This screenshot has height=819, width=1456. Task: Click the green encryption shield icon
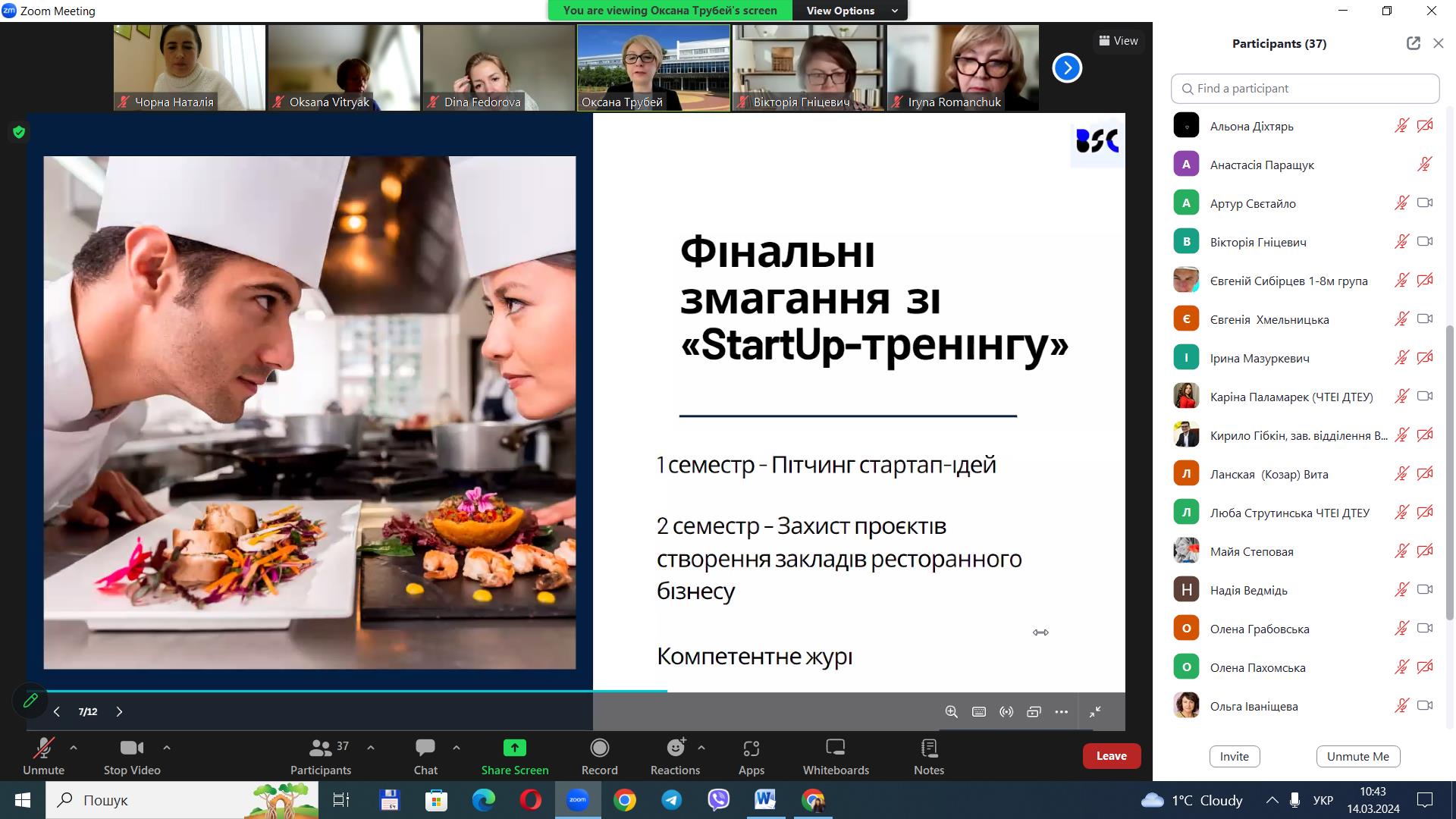point(19,132)
